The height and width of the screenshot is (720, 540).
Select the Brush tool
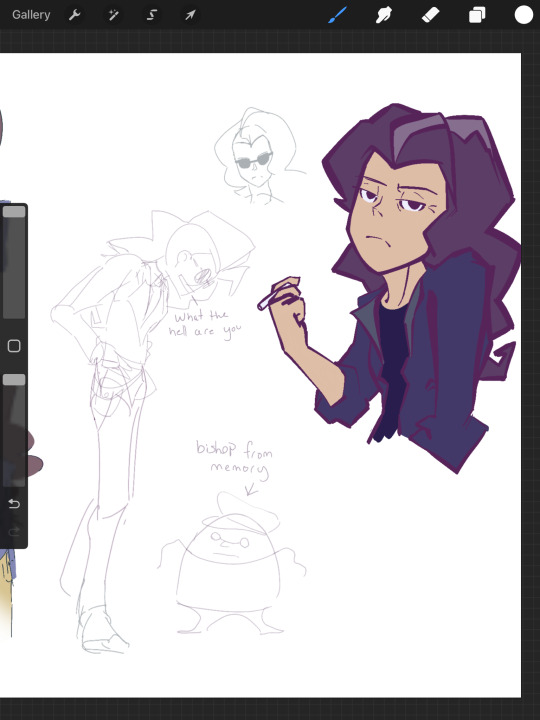tap(338, 15)
